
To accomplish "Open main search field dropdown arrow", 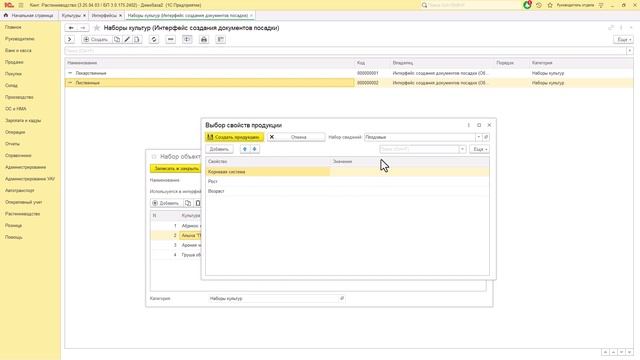I will [630, 51].
